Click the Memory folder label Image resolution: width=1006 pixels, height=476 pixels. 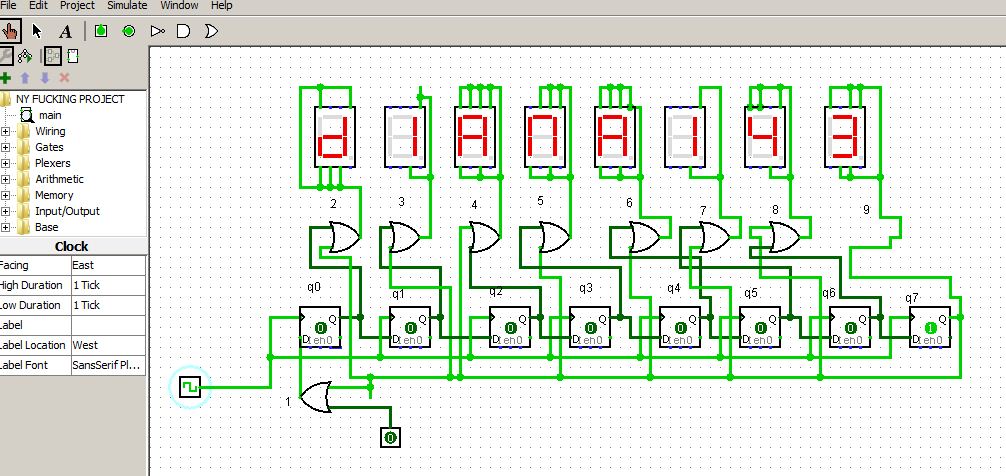click(54, 195)
